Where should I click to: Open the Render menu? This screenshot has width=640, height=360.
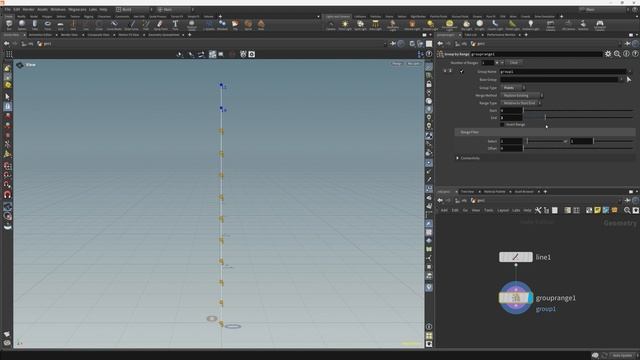29,9
